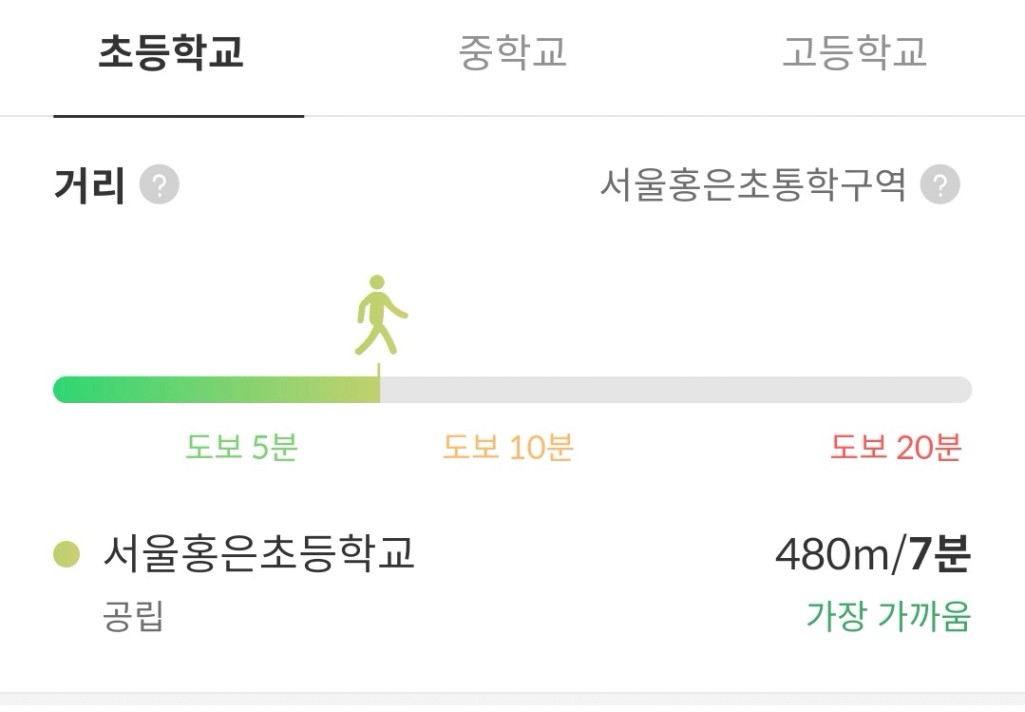Screen dimensions: 1025x712
Task: Click the 480m distance value
Action: (x=835, y=554)
